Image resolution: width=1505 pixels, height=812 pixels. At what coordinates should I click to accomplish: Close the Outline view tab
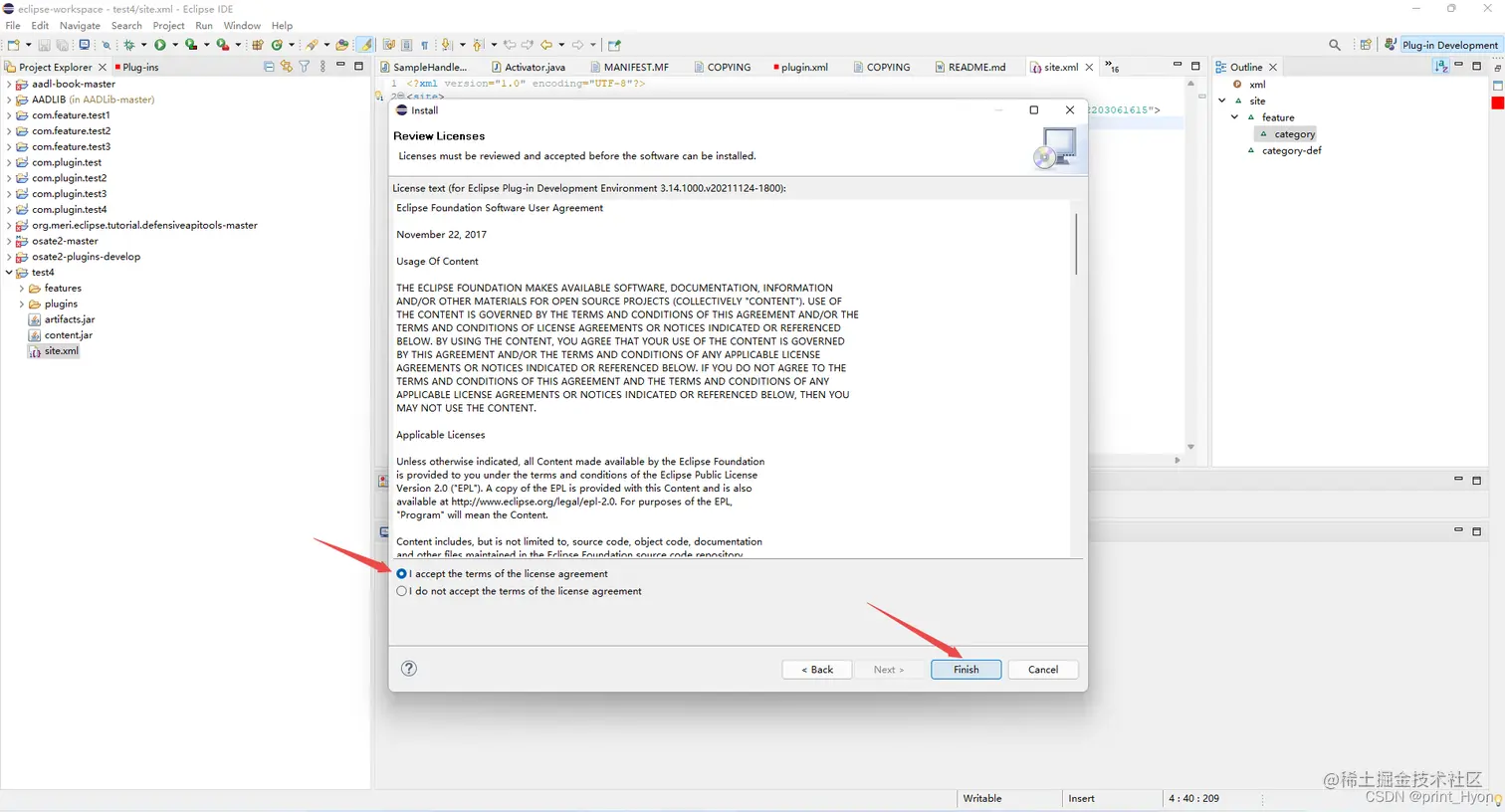click(x=1273, y=68)
